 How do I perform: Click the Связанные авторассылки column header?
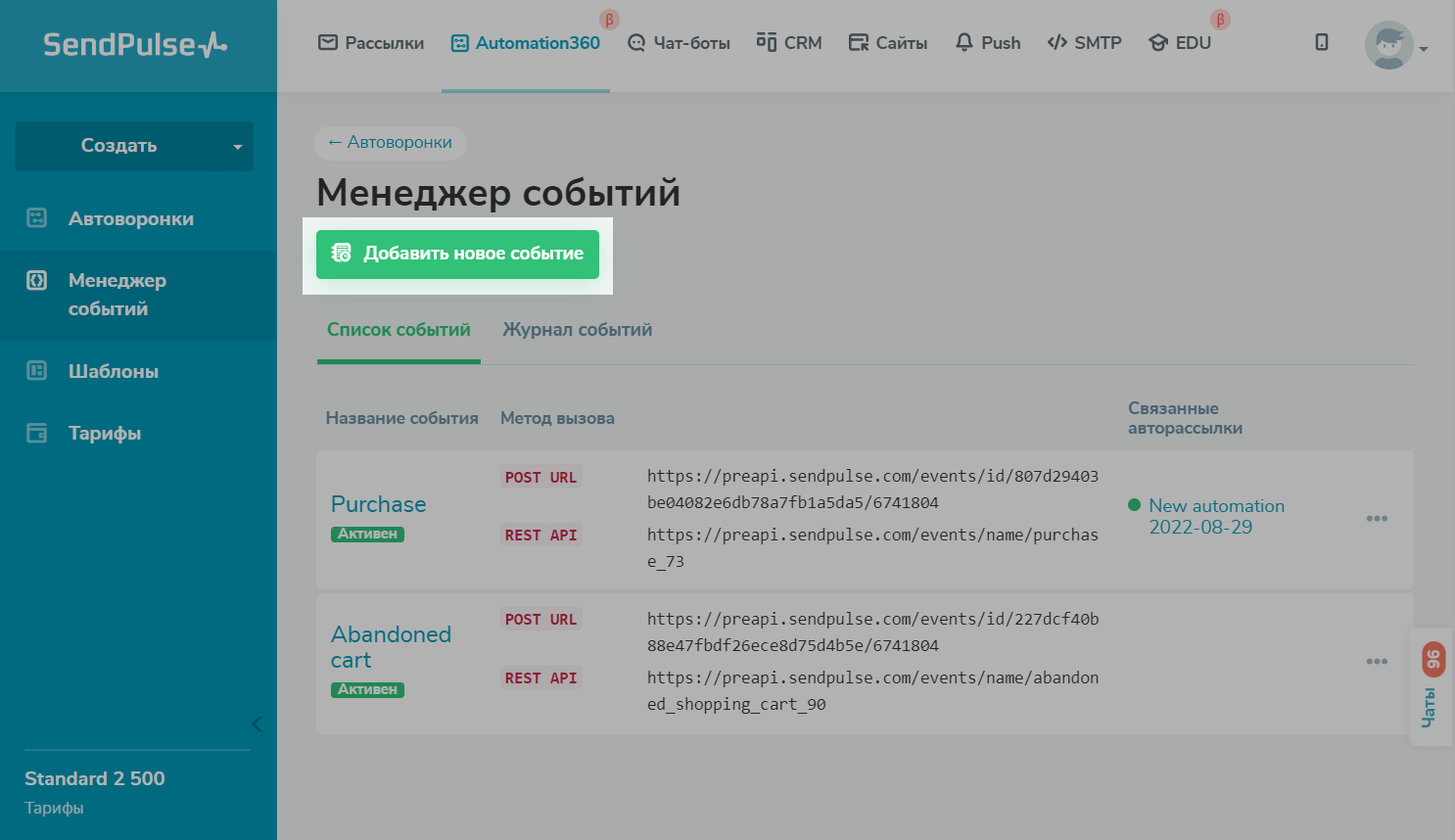pos(1185,418)
